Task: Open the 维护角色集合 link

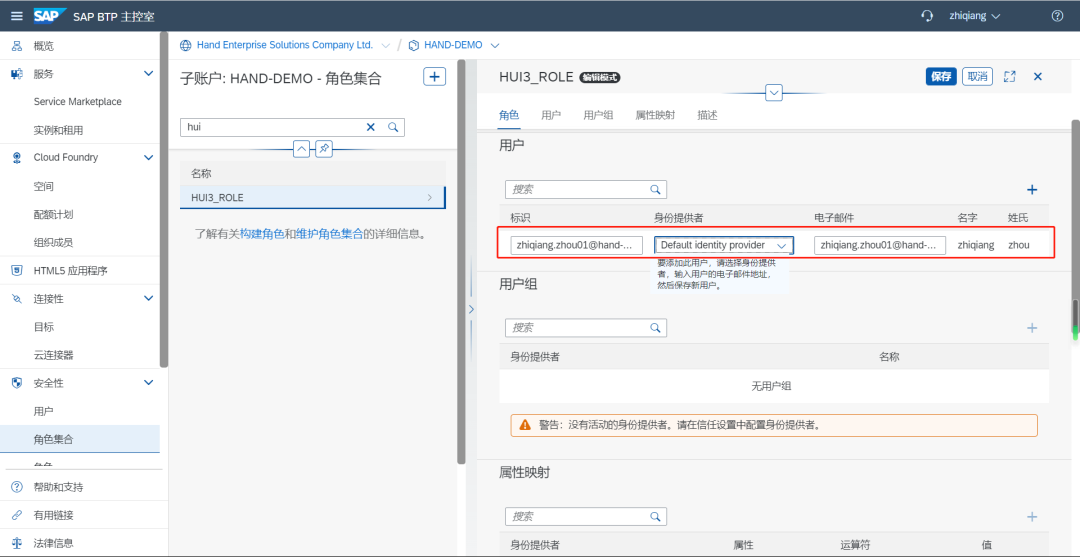Action: click(329, 234)
